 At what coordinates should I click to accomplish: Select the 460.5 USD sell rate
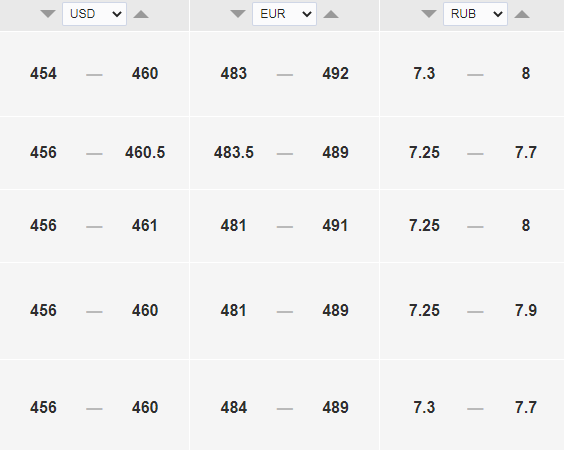click(x=145, y=153)
